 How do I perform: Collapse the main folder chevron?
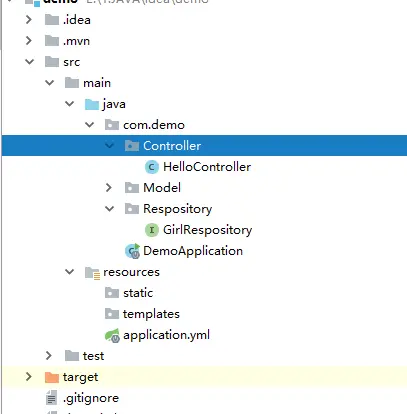(50, 83)
